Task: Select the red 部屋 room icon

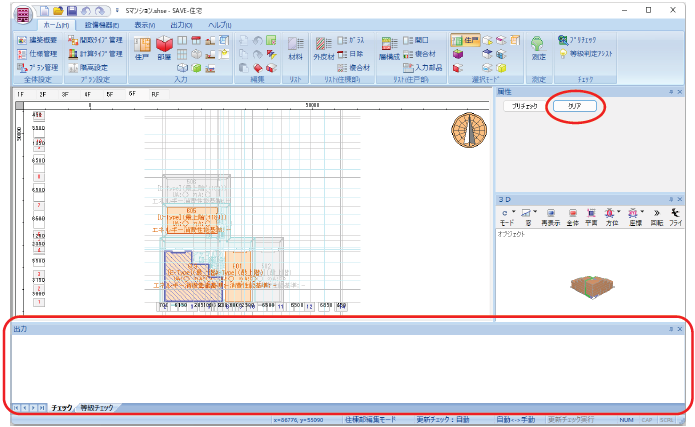Action: 164,48
